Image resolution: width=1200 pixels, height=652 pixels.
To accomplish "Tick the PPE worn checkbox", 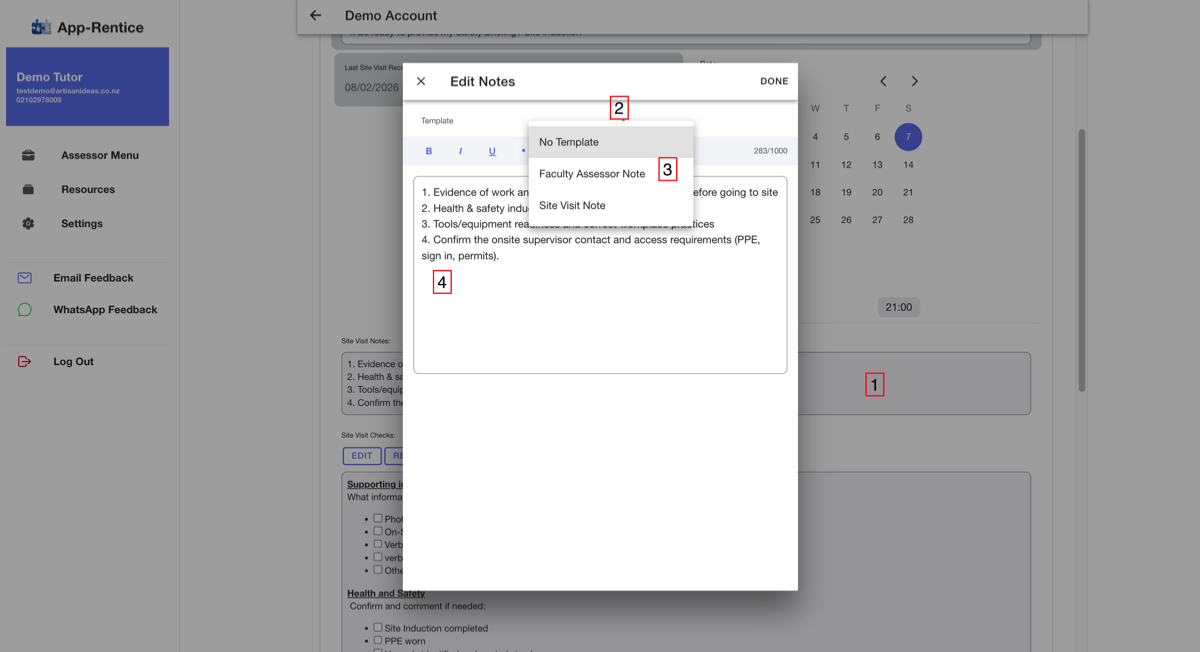I will point(378,640).
